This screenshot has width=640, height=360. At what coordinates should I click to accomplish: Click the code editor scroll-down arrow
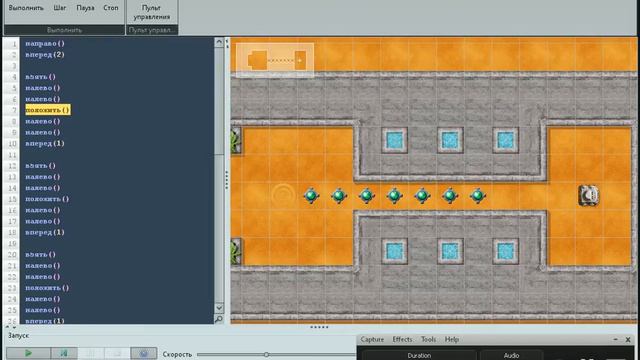pyautogui.click(x=219, y=308)
